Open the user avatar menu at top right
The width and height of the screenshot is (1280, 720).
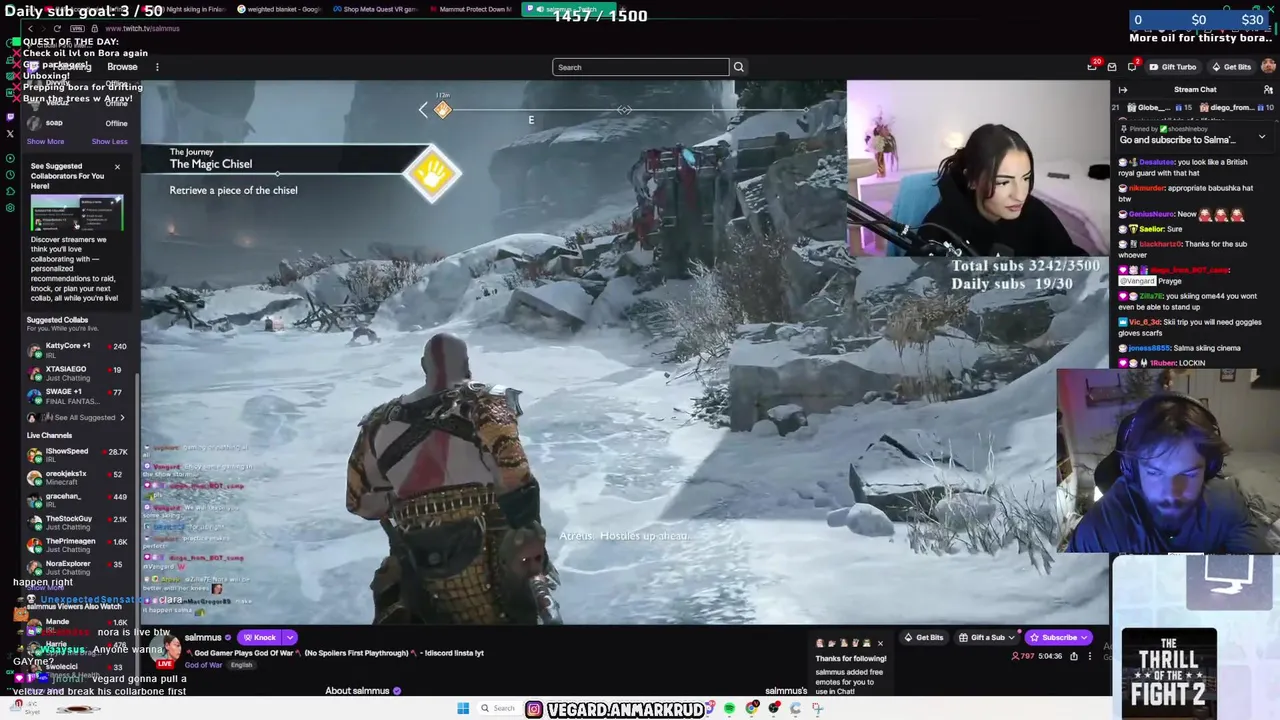pyautogui.click(x=1268, y=67)
